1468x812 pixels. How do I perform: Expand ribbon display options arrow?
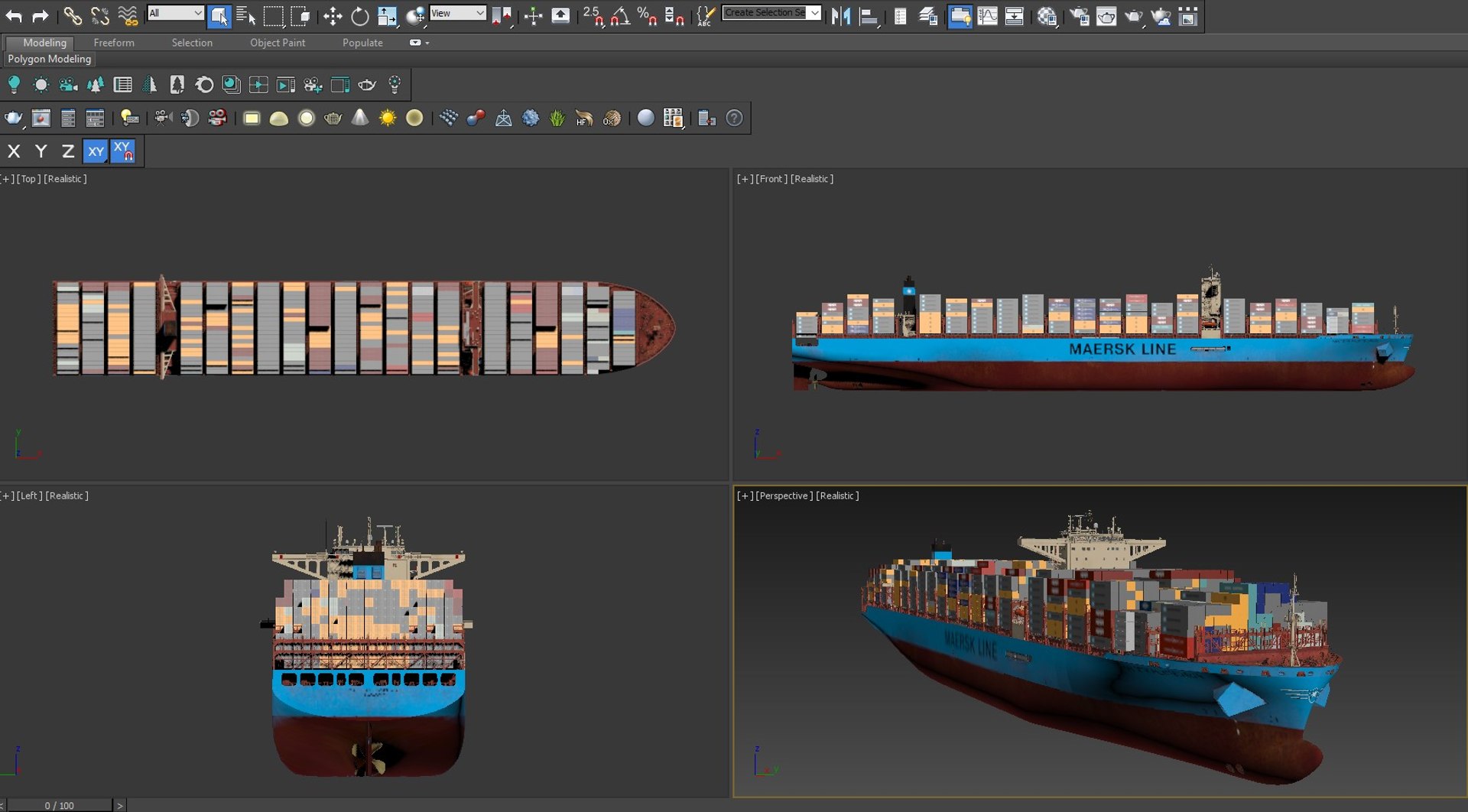coord(427,43)
